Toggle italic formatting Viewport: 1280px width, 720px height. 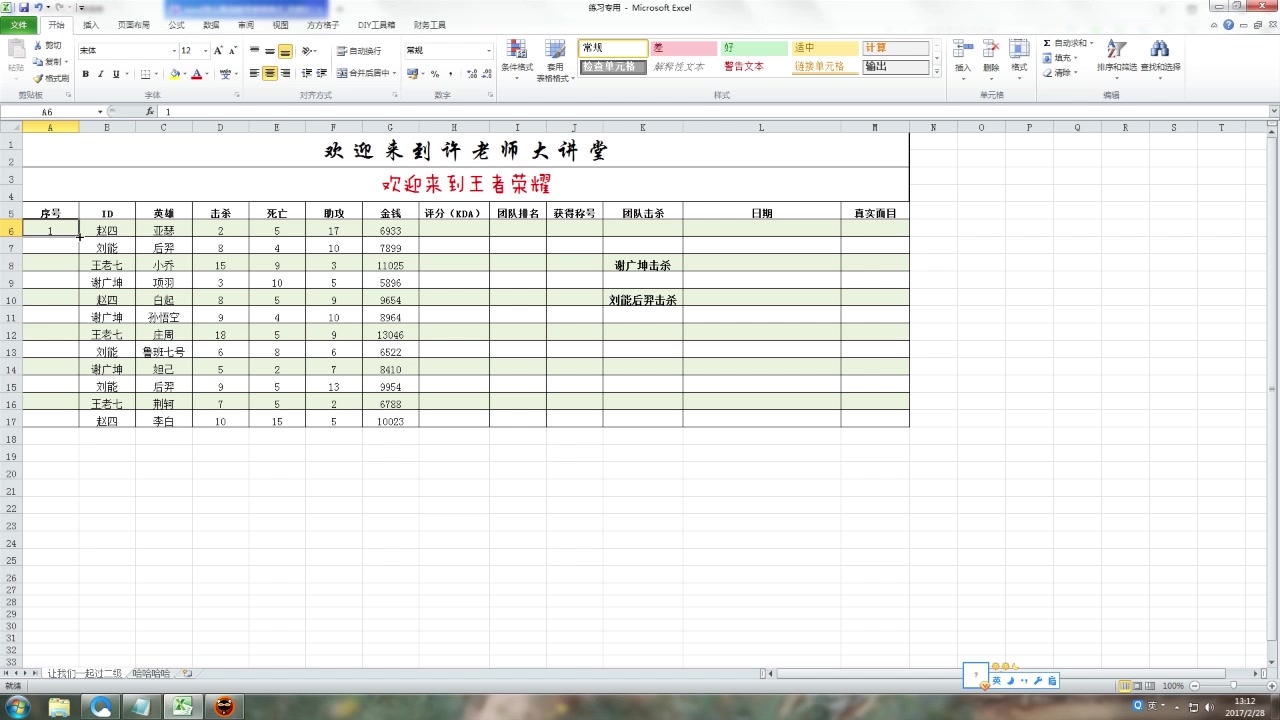pyautogui.click(x=100, y=74)
